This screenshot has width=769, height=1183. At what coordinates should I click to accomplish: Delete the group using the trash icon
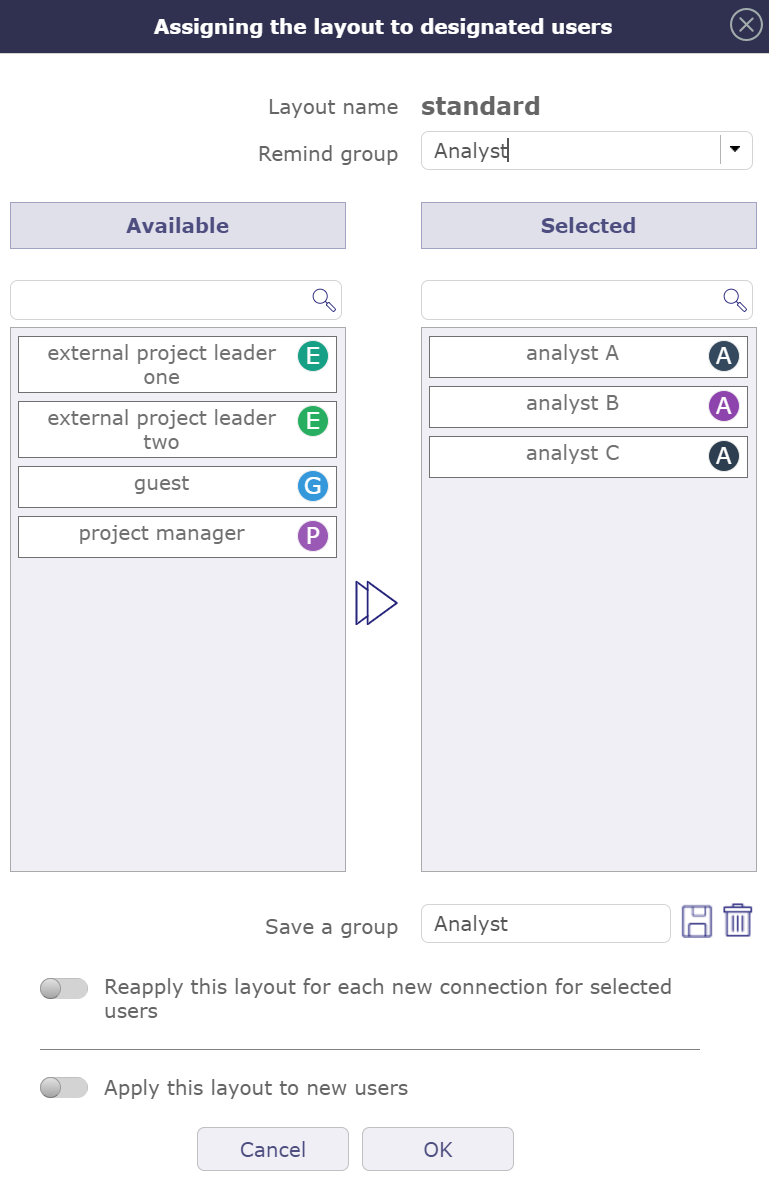coord(736,920)
